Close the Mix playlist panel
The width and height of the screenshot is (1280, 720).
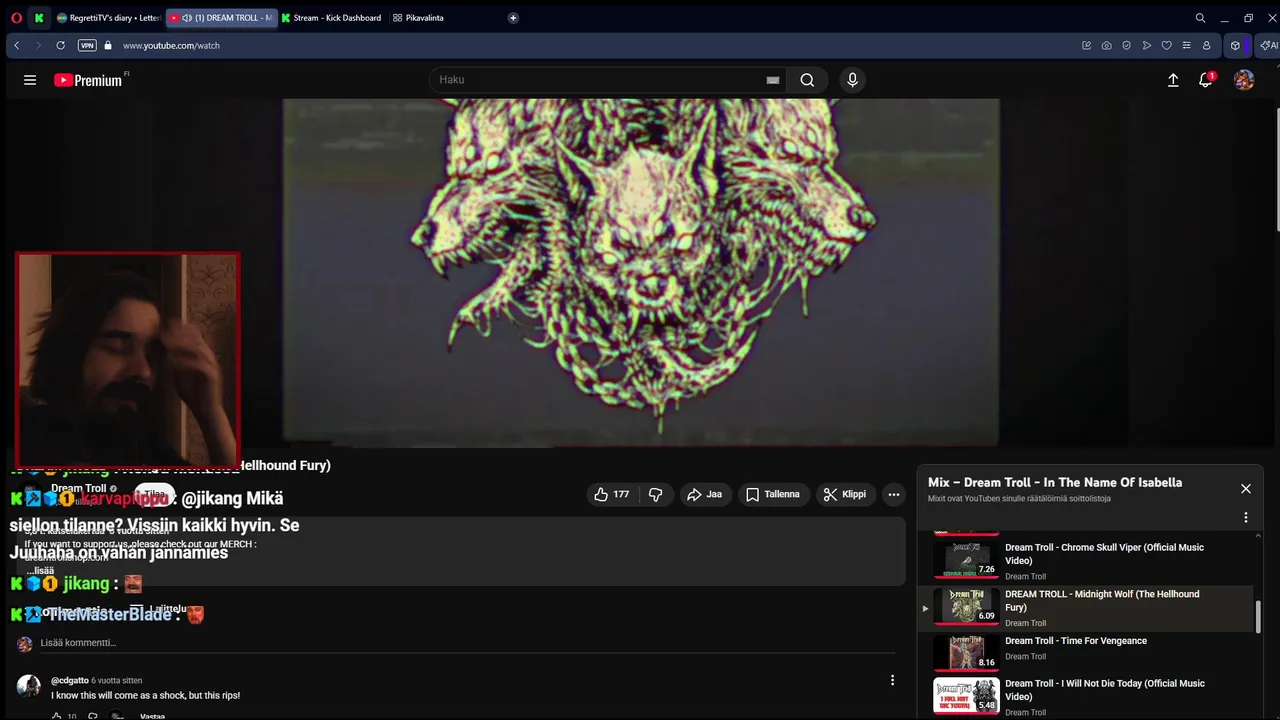click(x=1246, y=489)
